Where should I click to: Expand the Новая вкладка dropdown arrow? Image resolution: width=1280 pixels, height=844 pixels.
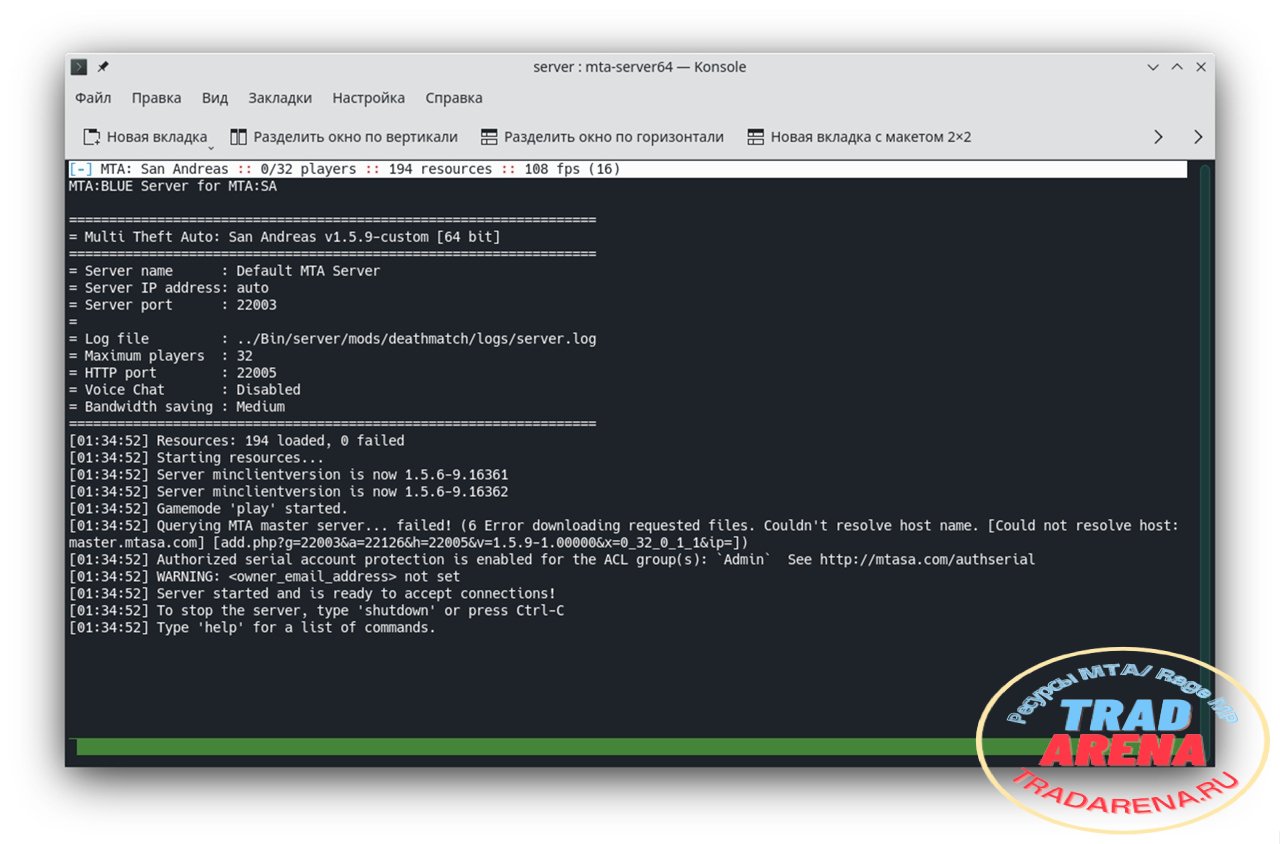coord(211,146)
